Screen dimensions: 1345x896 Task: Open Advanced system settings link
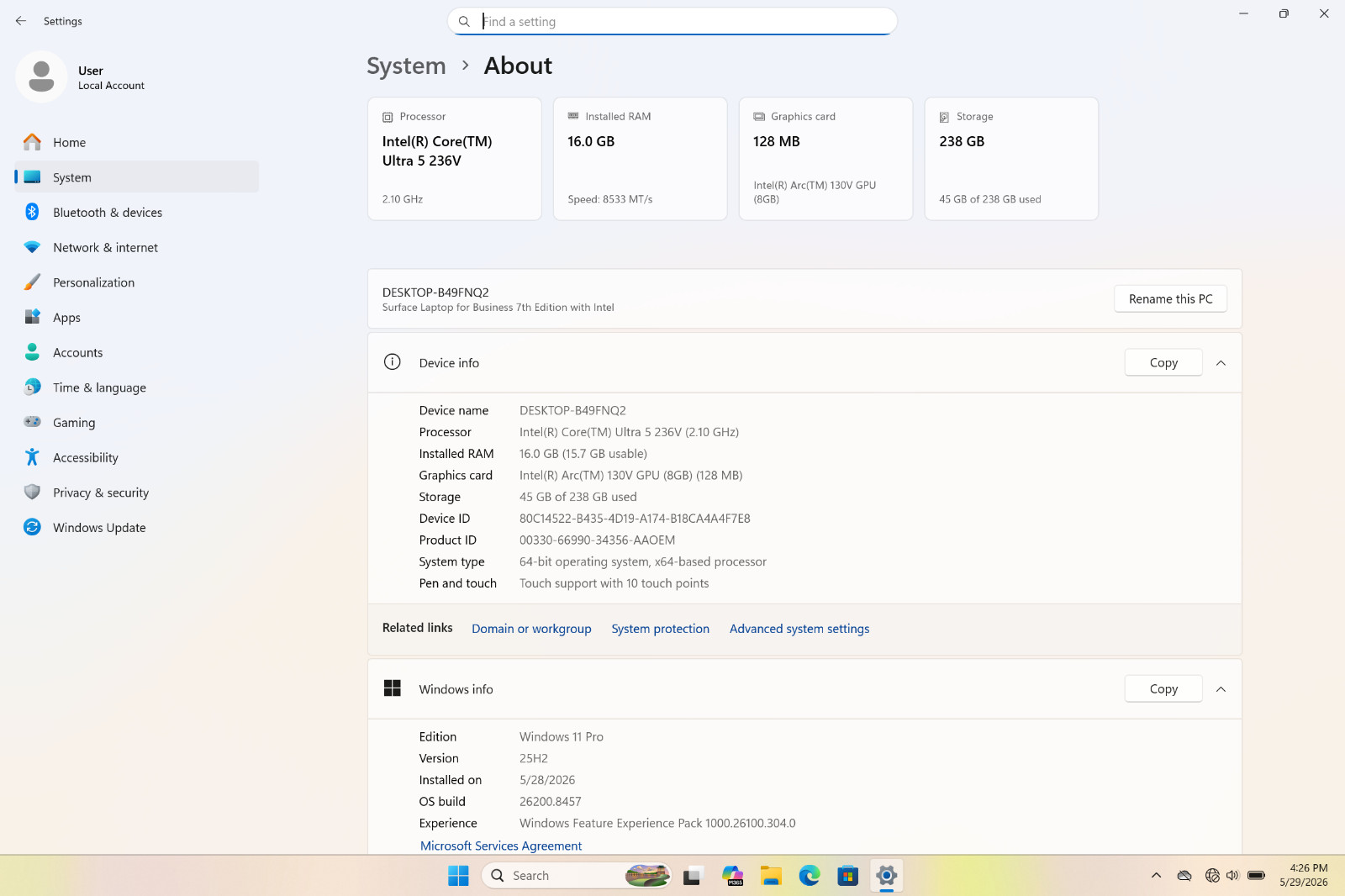click(799, 629)
